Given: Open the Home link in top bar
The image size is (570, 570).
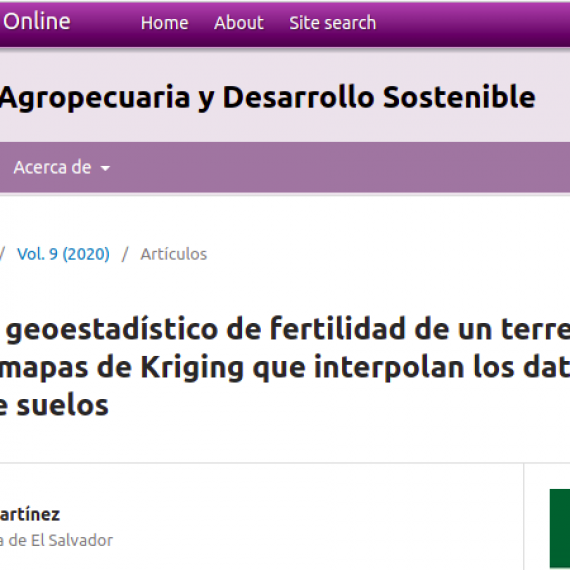Looking at the screenshot, I should [x=164, y=23].
